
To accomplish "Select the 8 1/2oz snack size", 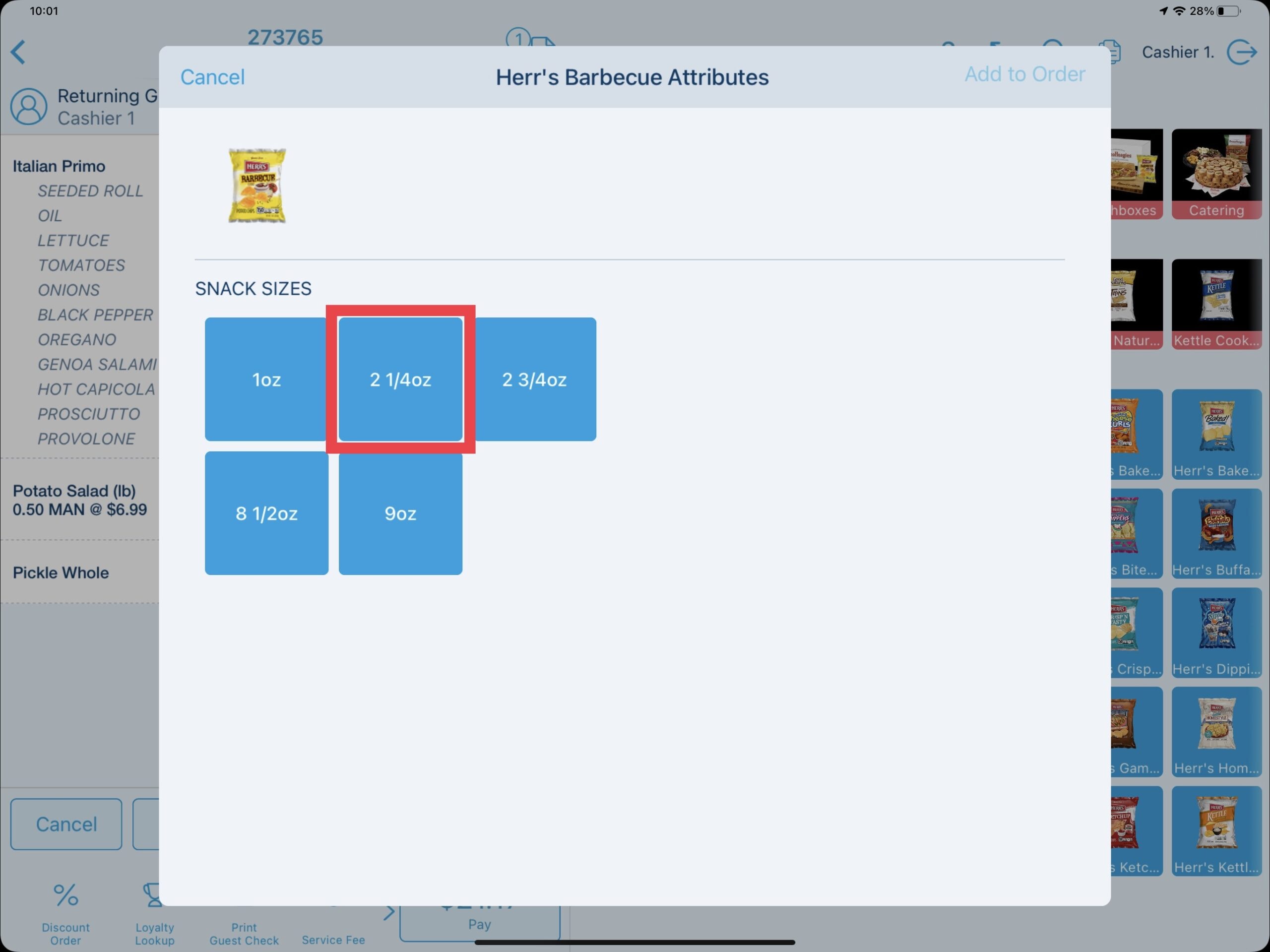I will [x=266, y=513].
